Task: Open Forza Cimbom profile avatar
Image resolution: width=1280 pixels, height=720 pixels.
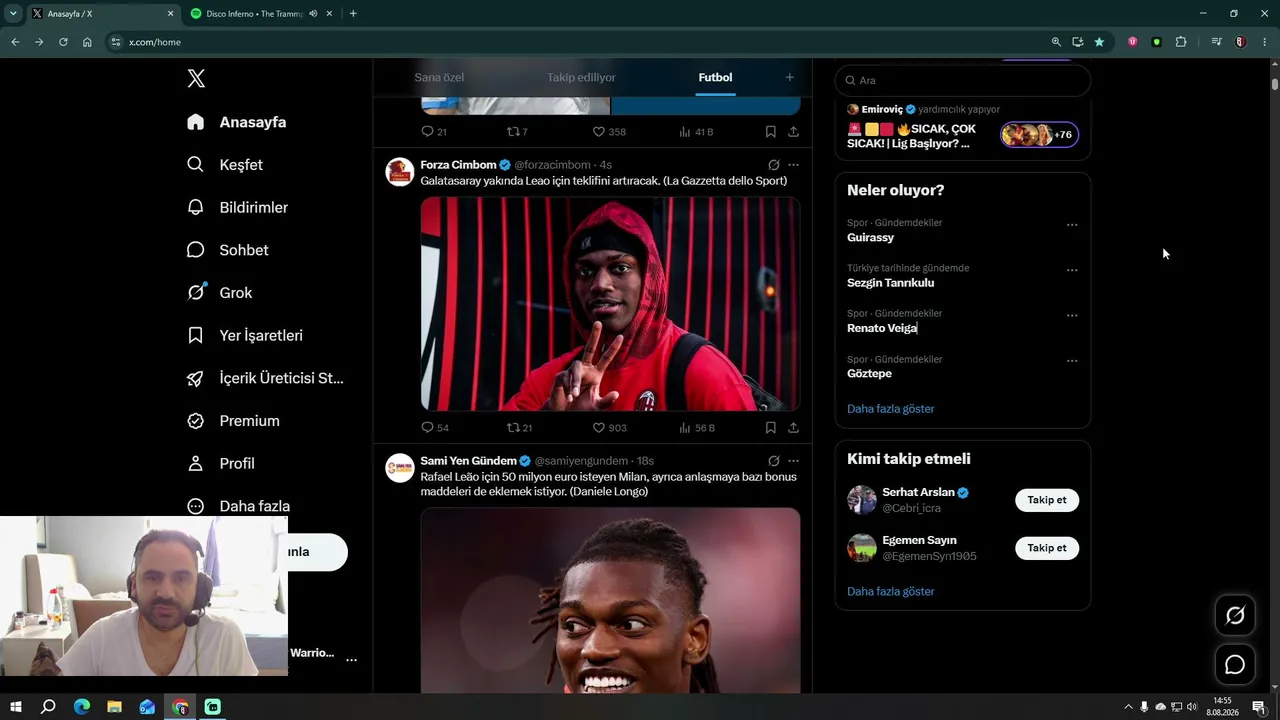Action: (400, 172)
